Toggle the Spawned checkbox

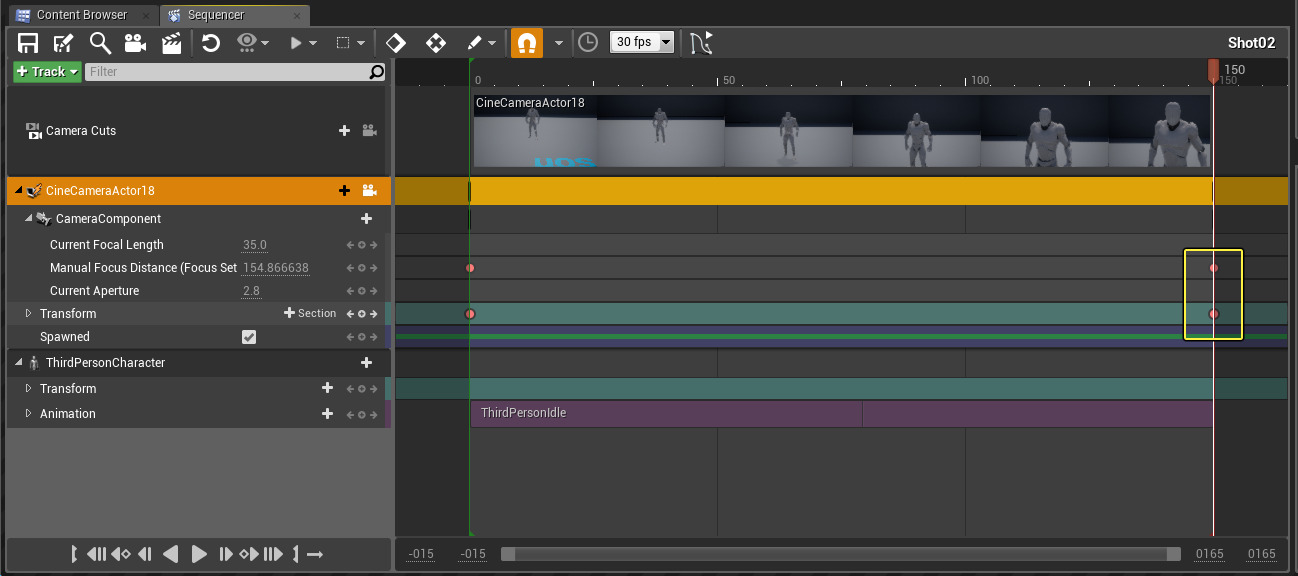point(249,337)
